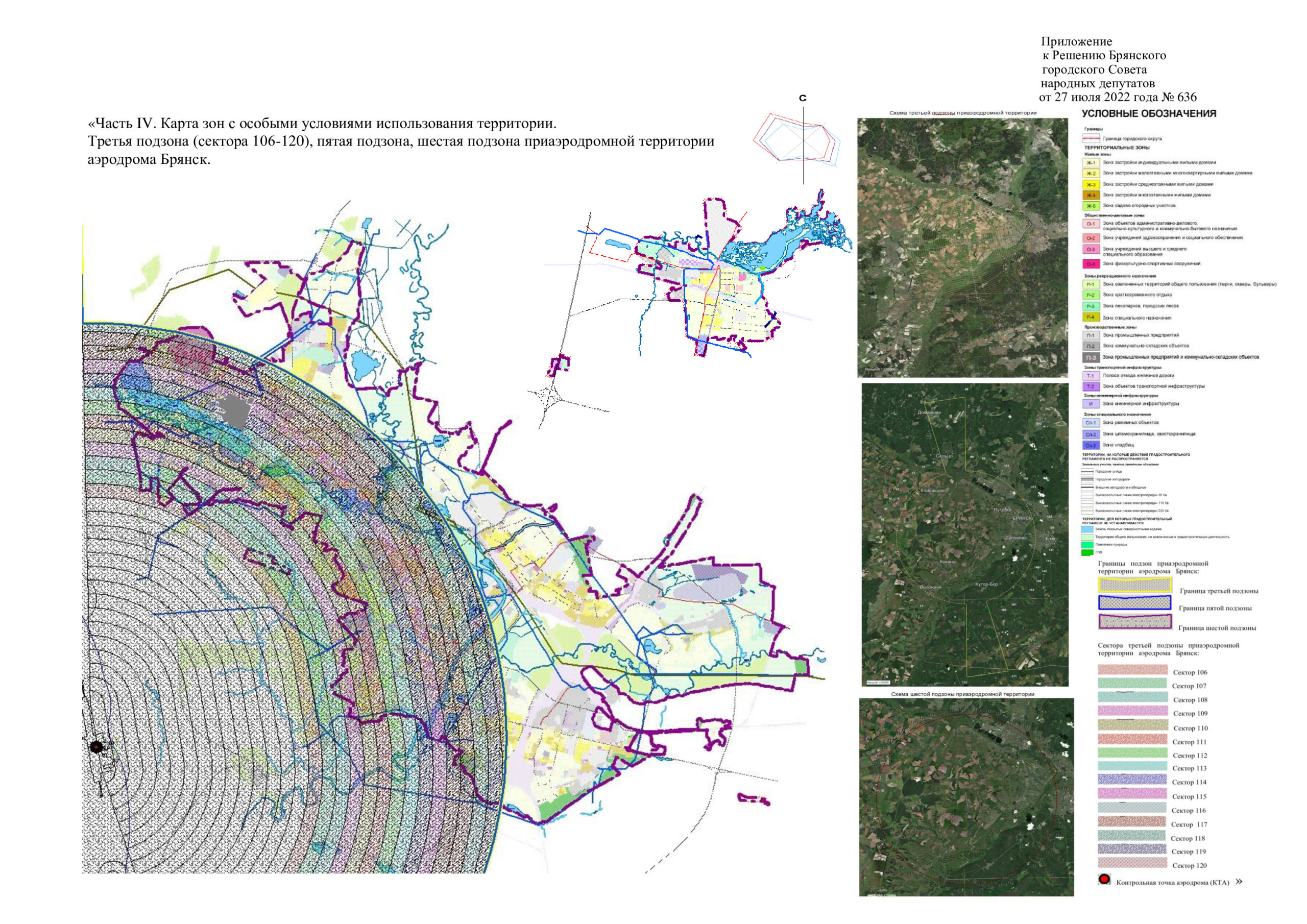The image size is (1307, 924).
Task: Click the yellow third subzone boundary sample
Action: tap(1134, 585)
